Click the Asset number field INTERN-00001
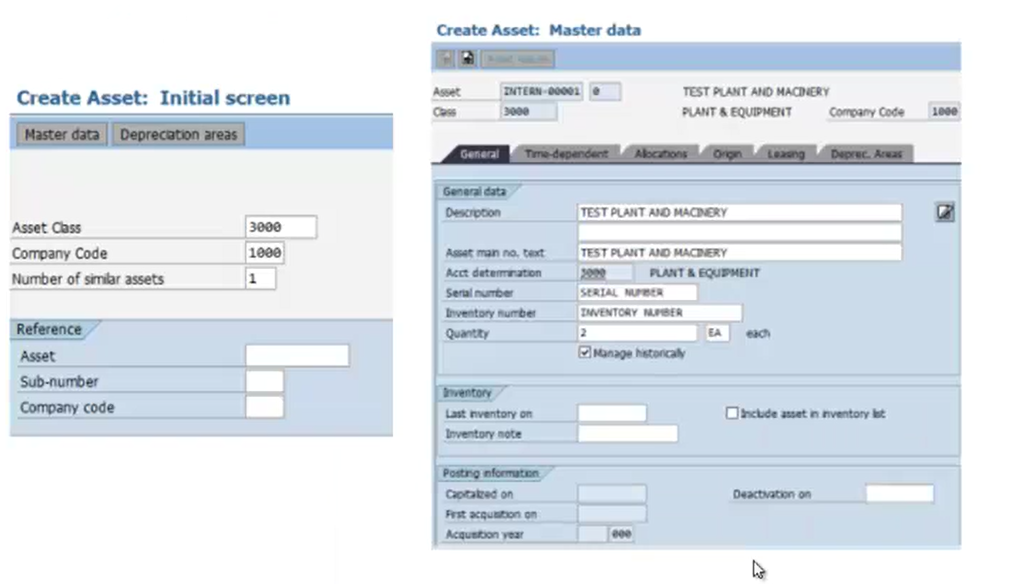 point(541,91)
